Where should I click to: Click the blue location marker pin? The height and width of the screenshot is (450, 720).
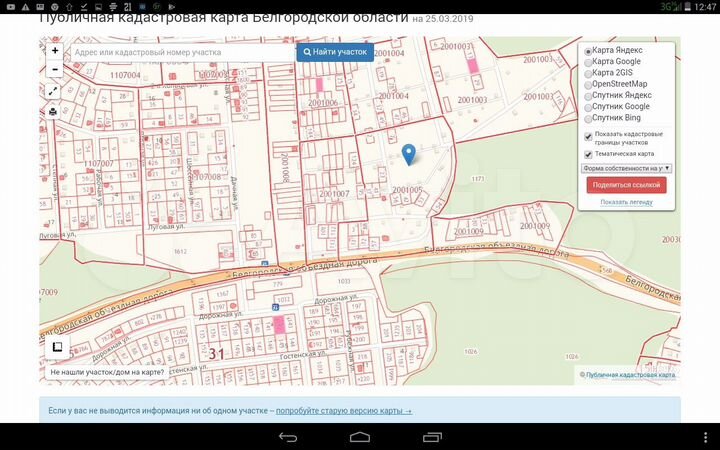[x=408, y=154]
